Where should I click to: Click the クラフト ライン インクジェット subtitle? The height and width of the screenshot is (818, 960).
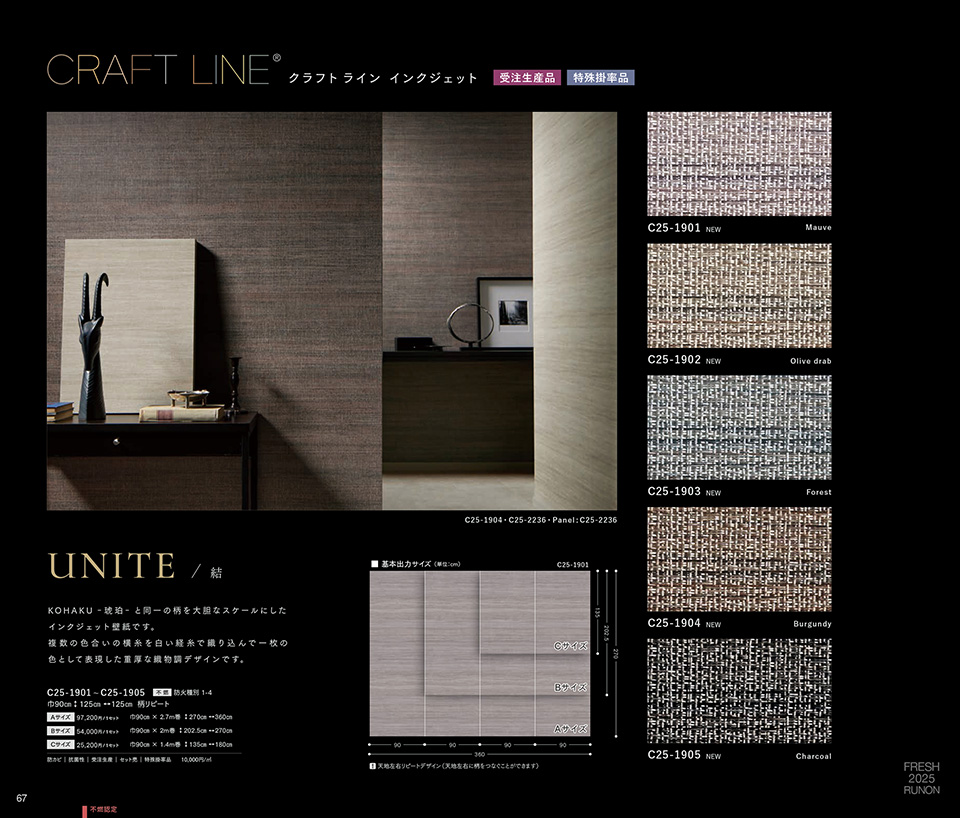(x=383, y=78)
